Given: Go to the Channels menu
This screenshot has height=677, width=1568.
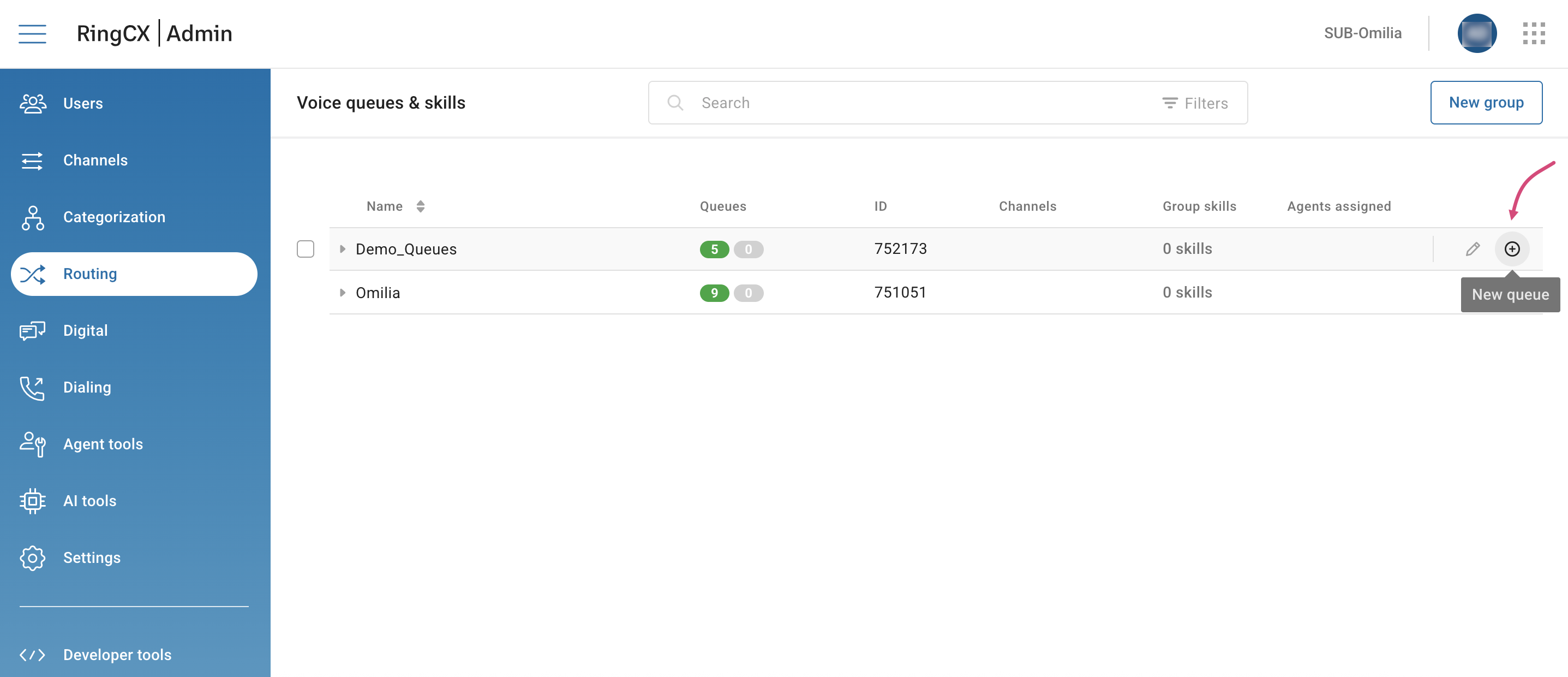Looking at the screenshot, I should [95, 161].
